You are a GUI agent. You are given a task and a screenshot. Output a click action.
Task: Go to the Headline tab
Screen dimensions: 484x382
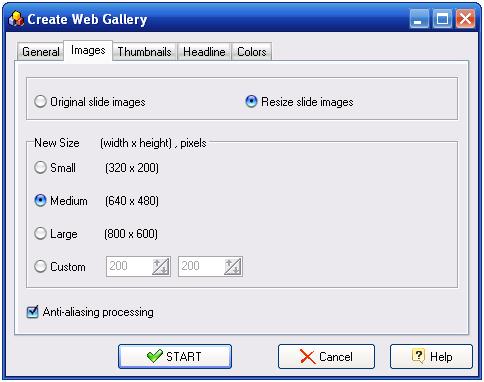204,52
